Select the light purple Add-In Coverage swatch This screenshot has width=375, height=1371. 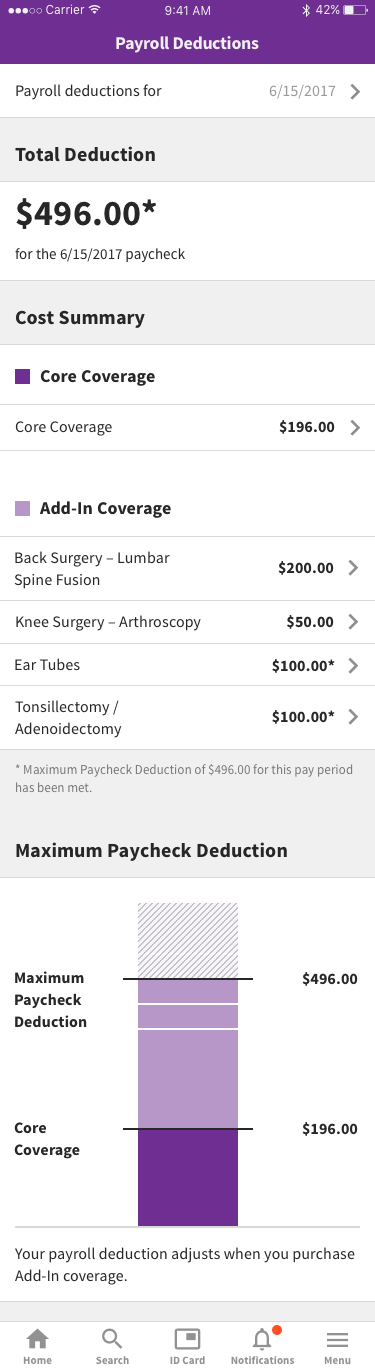coord(22,509)
